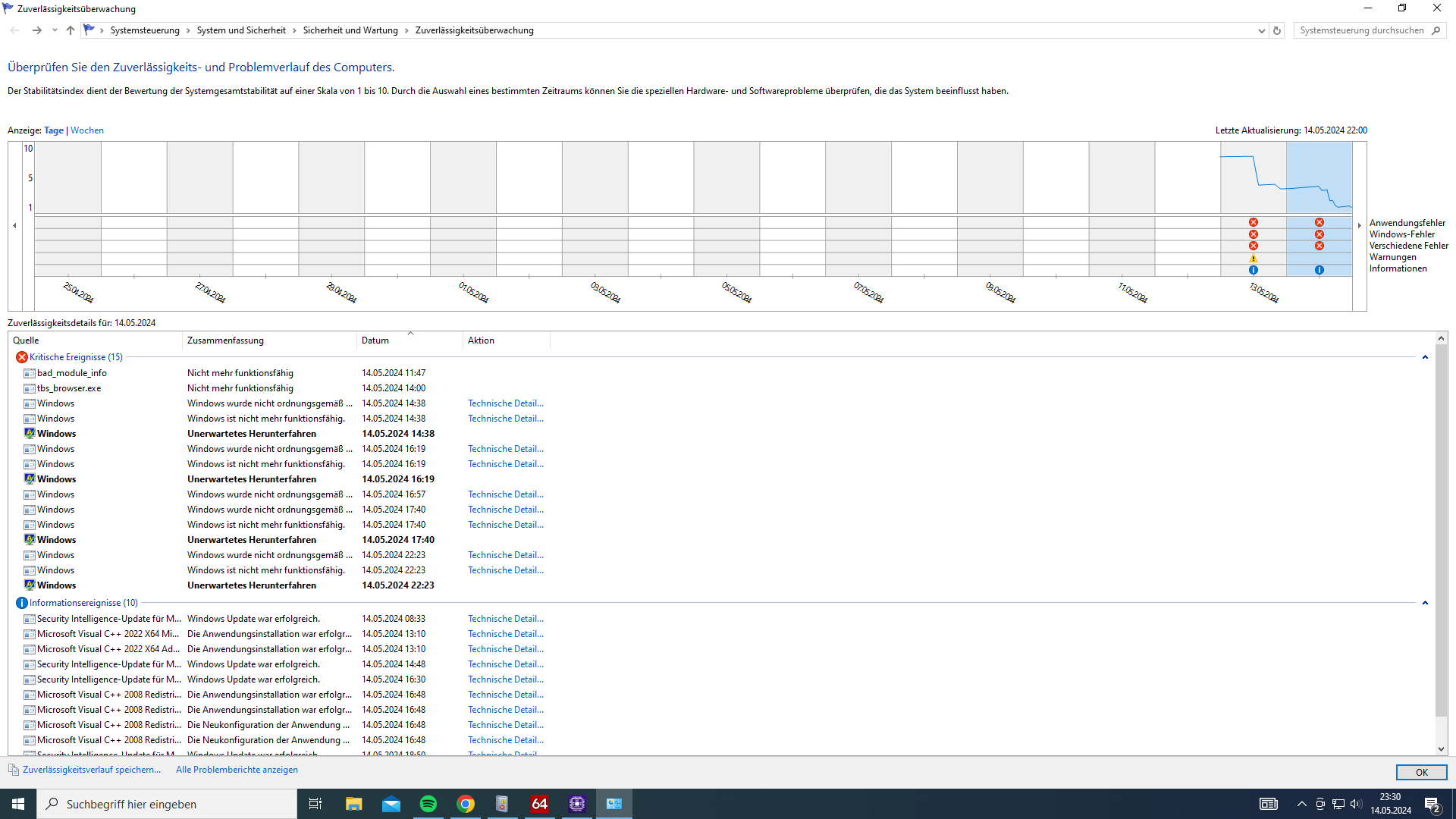Viewport: 1456px width, 819px height.
Task: Click the red error icon beside Kritische Ereignisse
Action: coord(21,357)
